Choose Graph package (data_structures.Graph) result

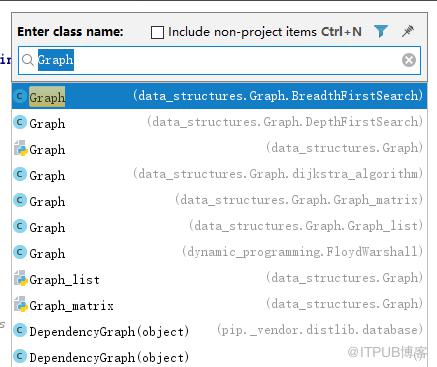pos(219,148)
